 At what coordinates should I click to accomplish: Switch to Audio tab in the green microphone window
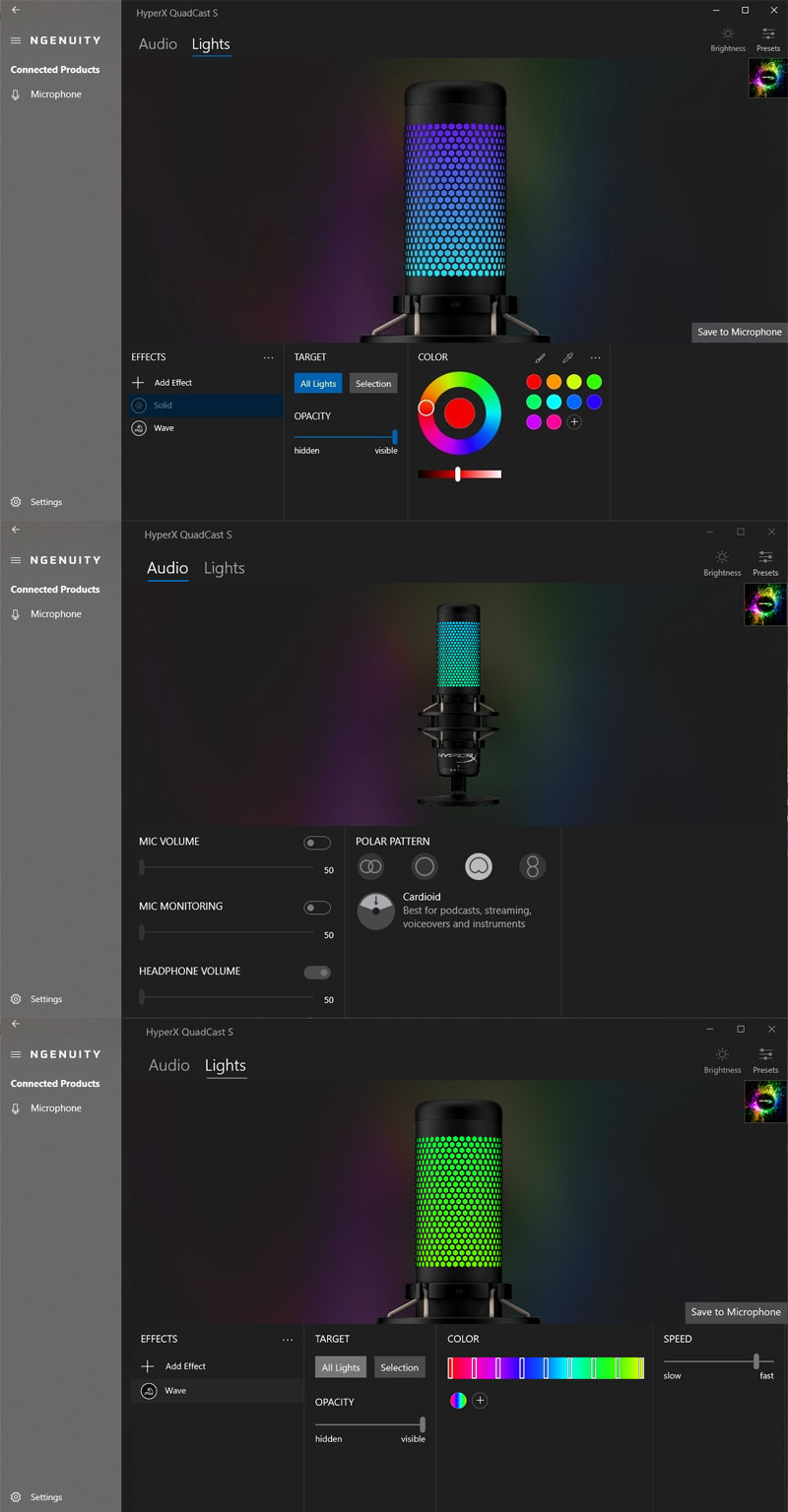click(169, 1065)
